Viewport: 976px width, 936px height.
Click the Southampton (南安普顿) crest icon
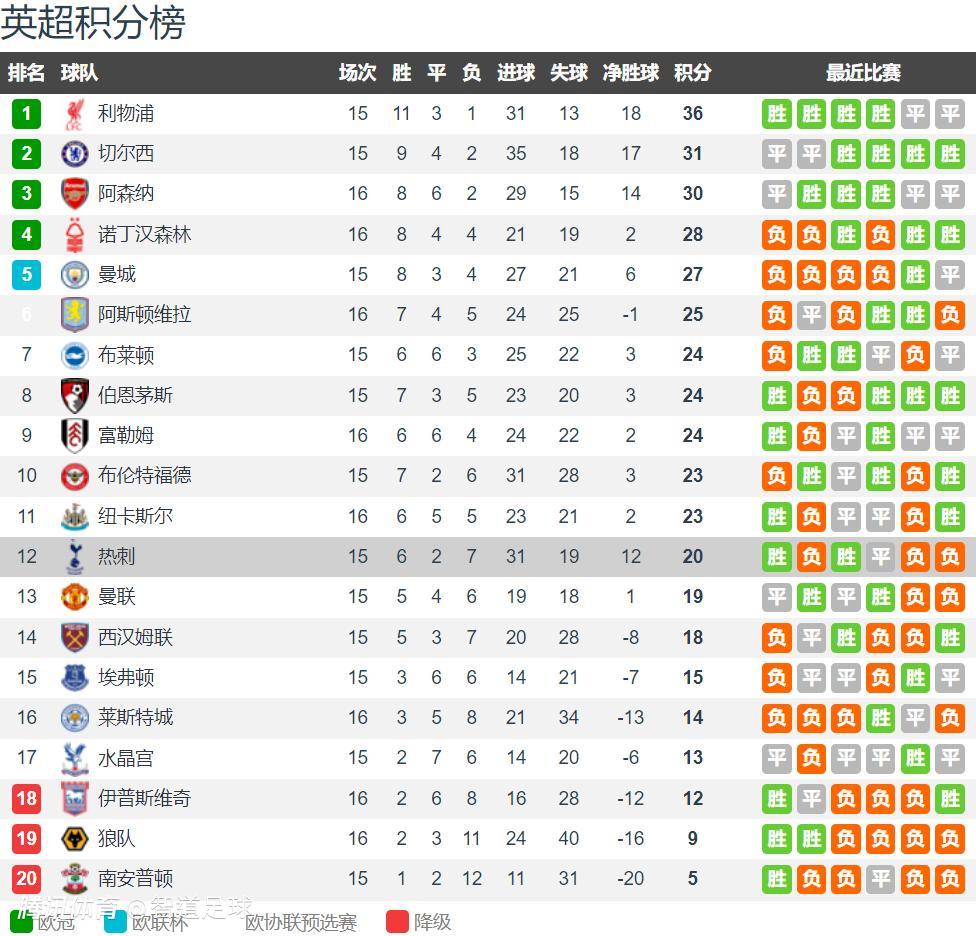coord(74,878)
